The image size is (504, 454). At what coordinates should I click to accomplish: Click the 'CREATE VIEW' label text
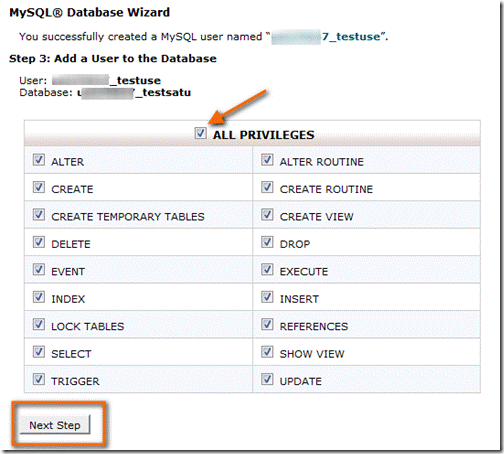click(316, 217)
